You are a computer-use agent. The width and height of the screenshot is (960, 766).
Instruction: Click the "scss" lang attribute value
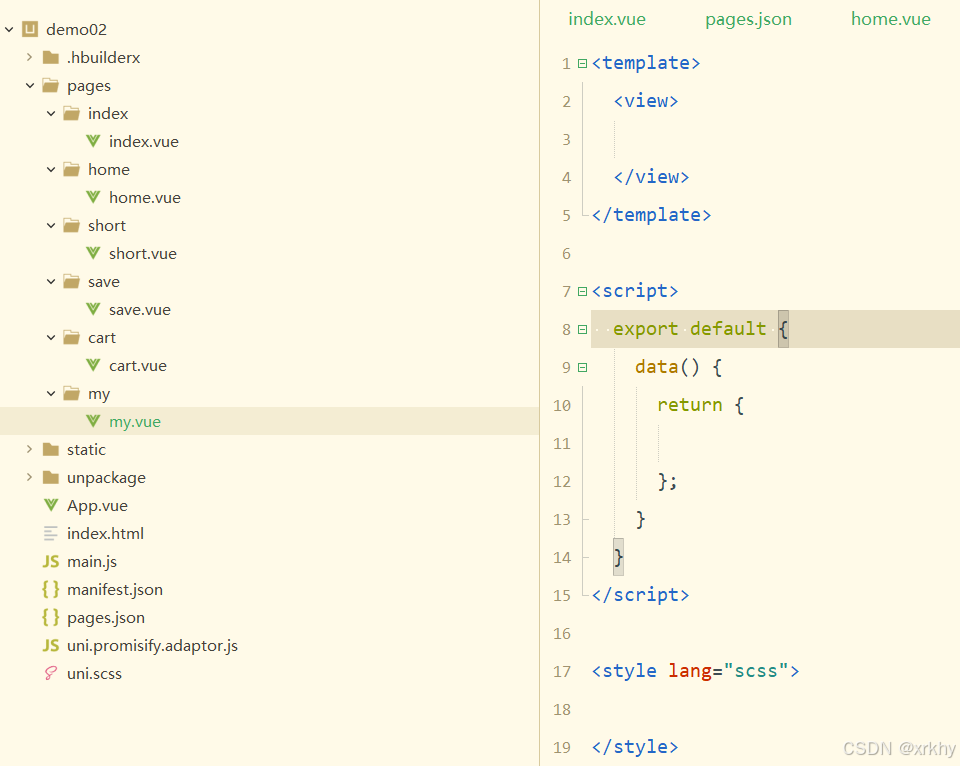point(756,671)
